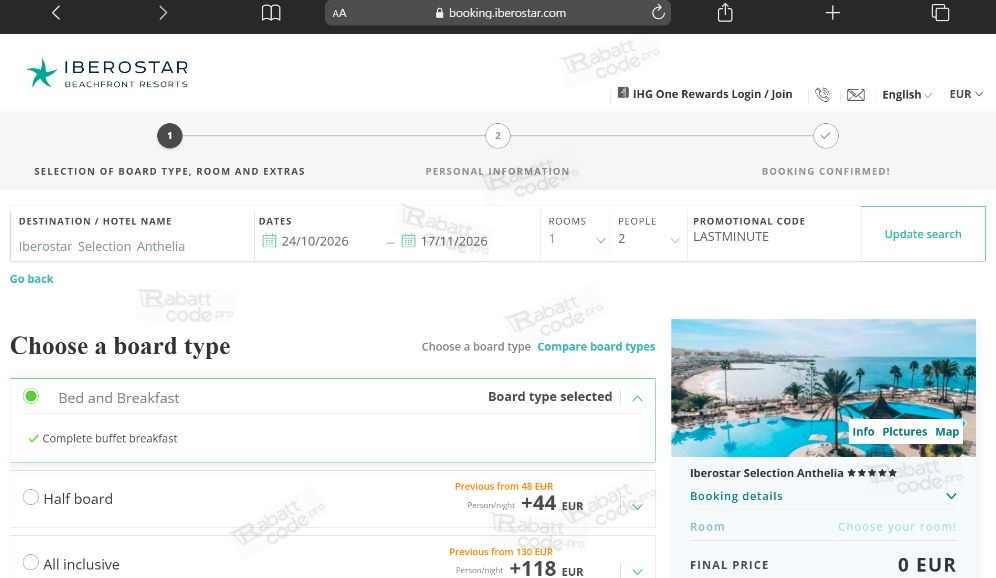The width and height of the screenshot is (996, 578).
Task: Open the check-in date 24/10/2026 calendar icon
Action: click(269, 241)
